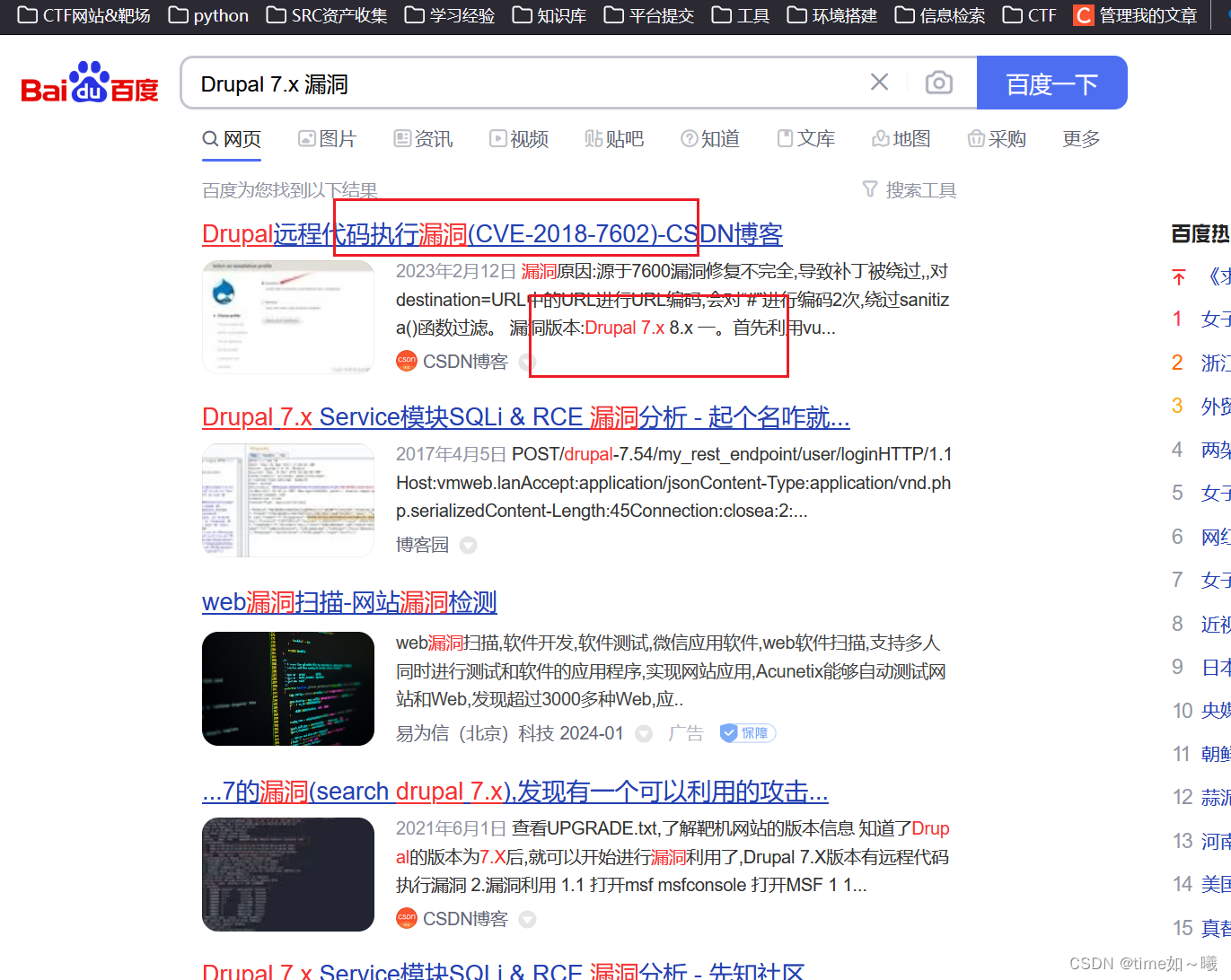Open the 管理我的文章 CSDN bookmark

(1136, 15)
